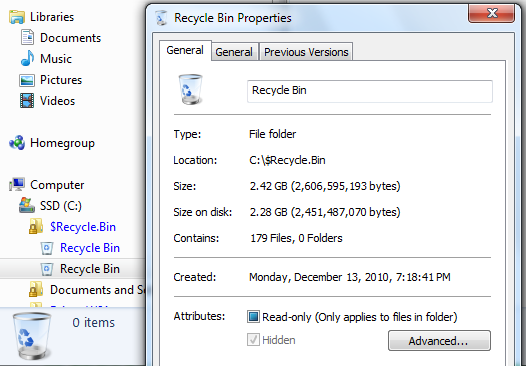Click the Documents and Settings folder icon
Viewport: 526px width, 366px height.
[36, 290]
